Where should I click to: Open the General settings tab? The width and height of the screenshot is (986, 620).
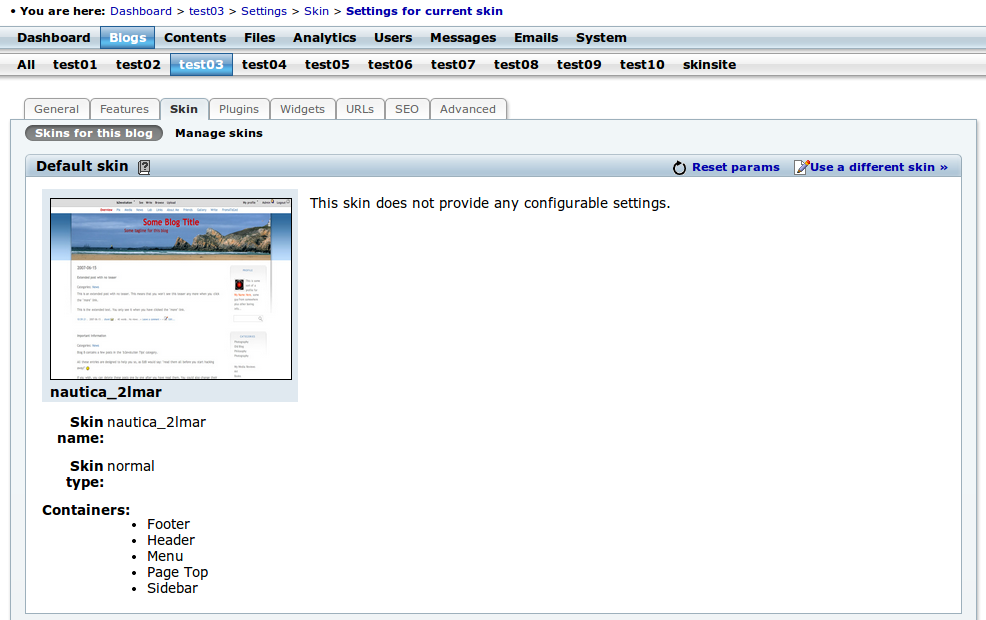click(x=57, y=109)
